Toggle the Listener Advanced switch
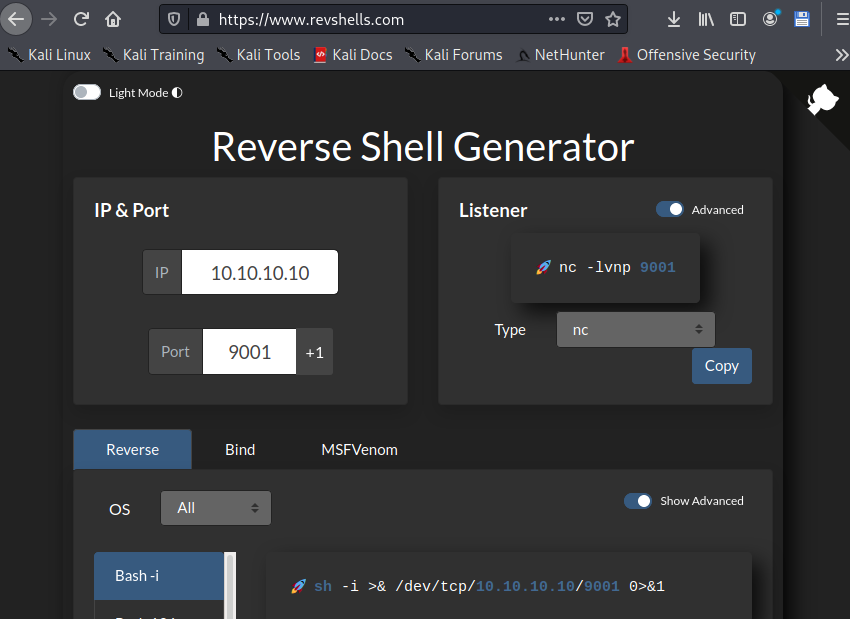This screenshot has width=850, height=619. (x=669, y=209)
